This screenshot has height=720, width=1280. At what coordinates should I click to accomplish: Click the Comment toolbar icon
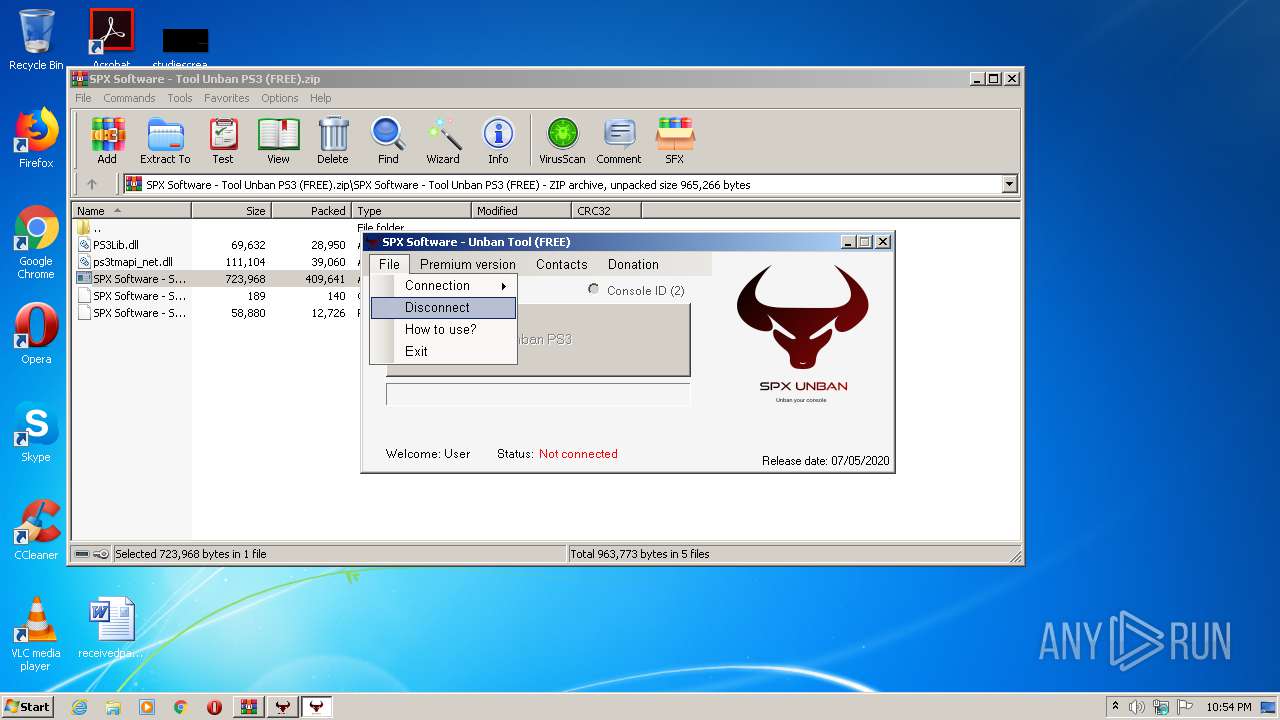[x=619, y=140]
